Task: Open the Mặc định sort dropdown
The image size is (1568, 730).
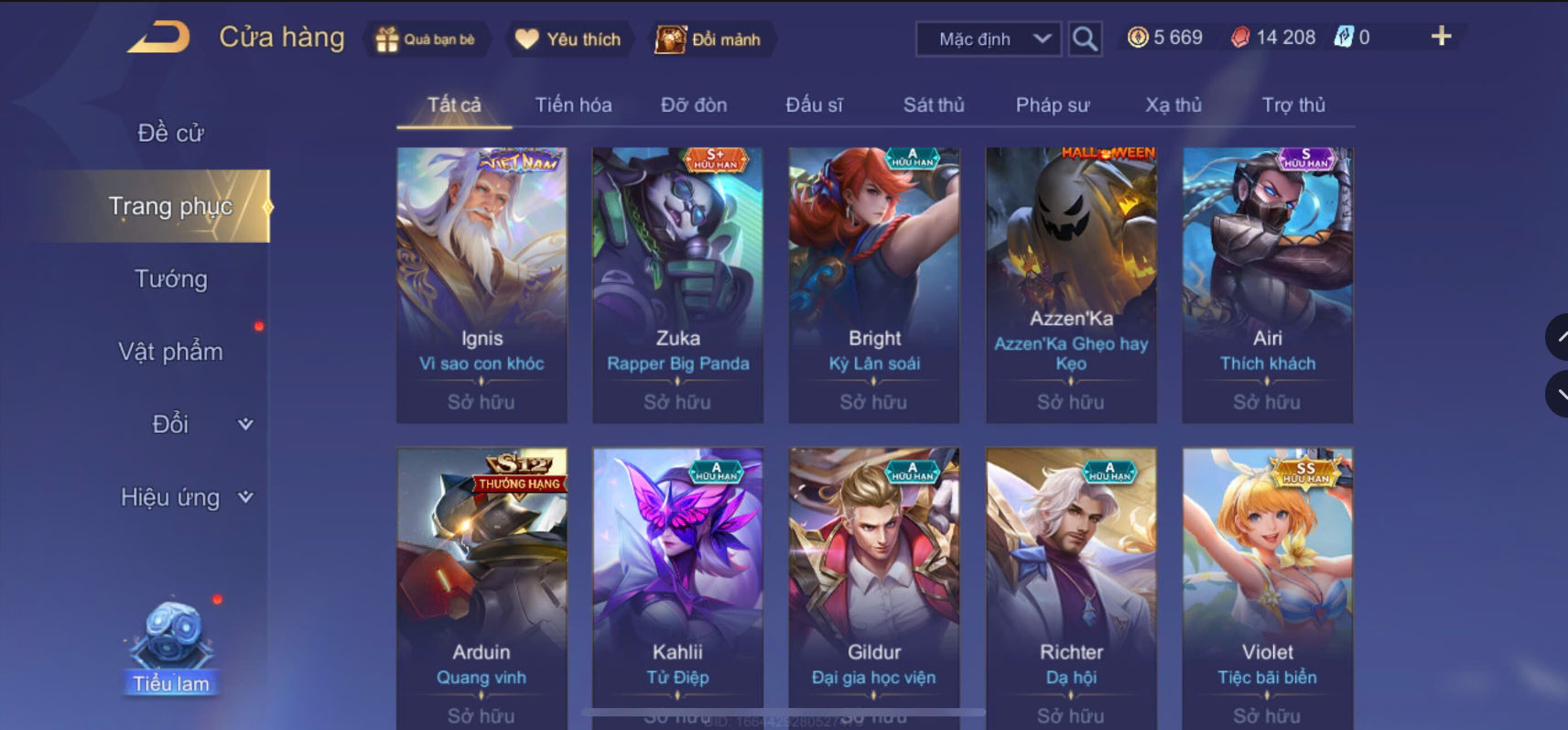Action: click(989, 38)
